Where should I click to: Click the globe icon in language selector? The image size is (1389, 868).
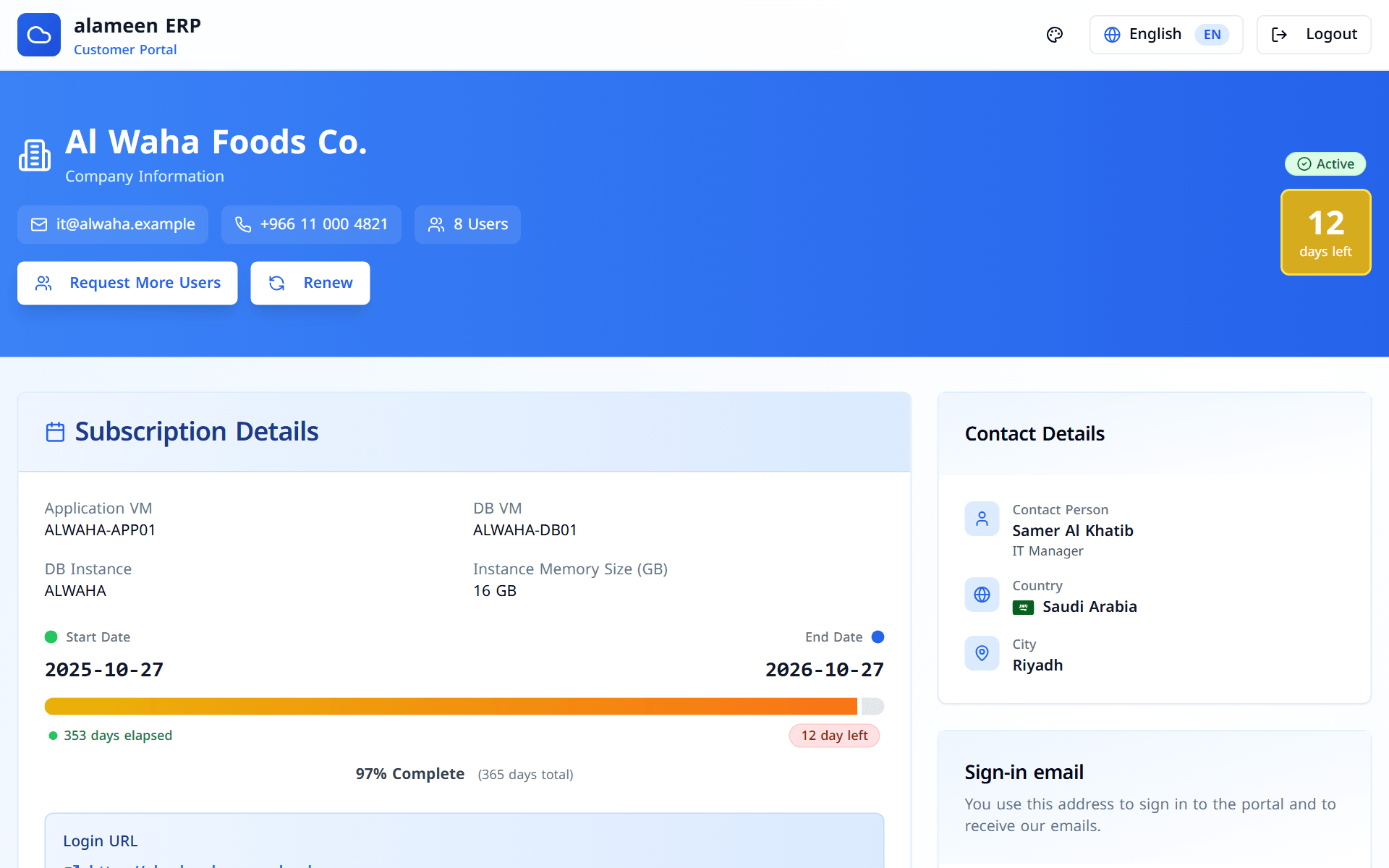(1112, 35)
